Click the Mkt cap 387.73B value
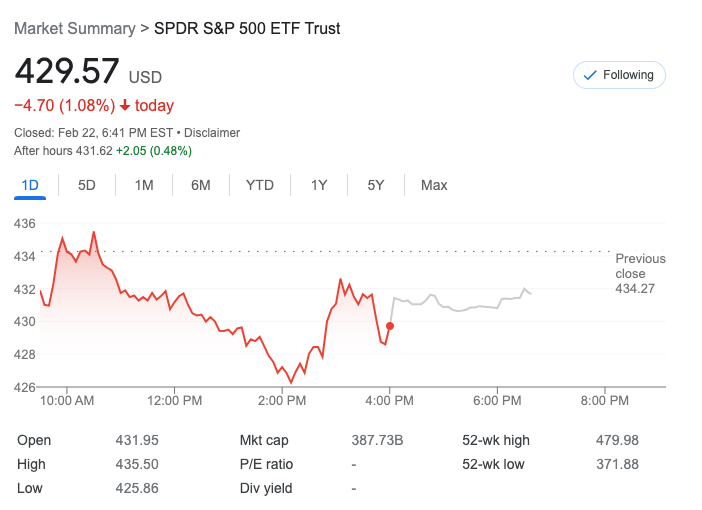Image resolution: width=702 pixels, height=510 pixels. [375, 440]
